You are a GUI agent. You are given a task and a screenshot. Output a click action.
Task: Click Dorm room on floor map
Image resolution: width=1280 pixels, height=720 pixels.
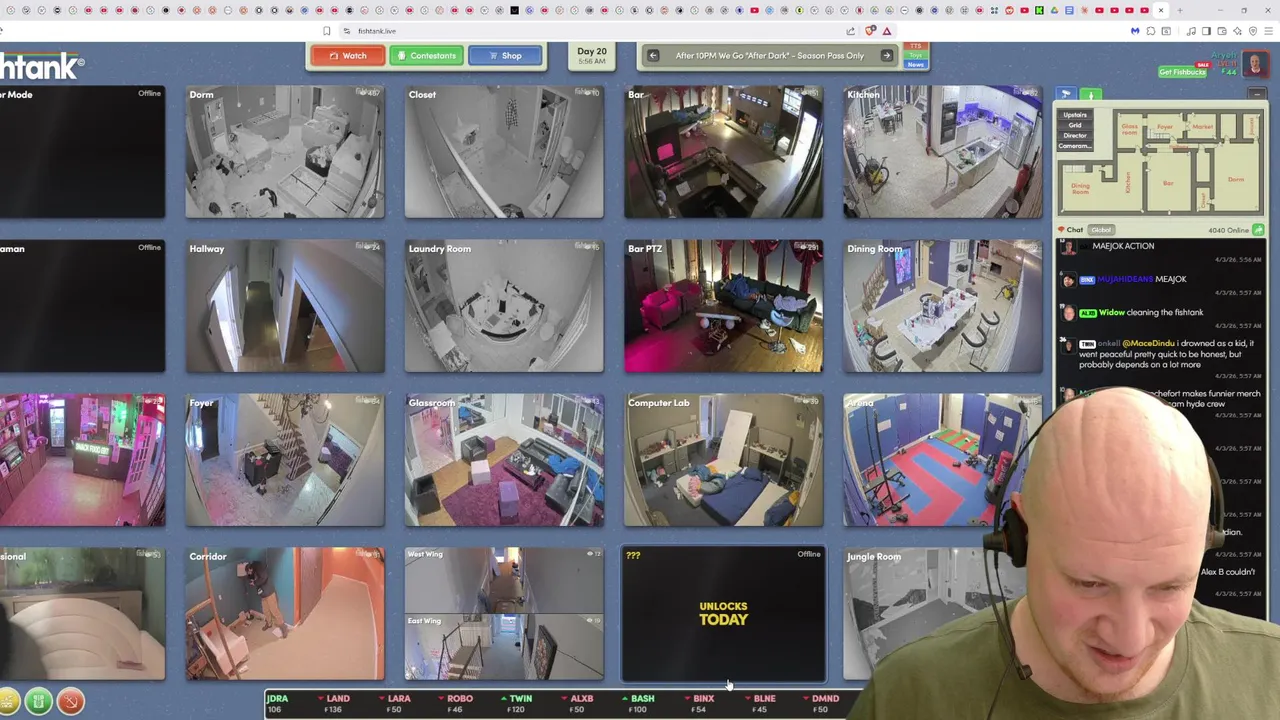click(x=1236, y=179)
